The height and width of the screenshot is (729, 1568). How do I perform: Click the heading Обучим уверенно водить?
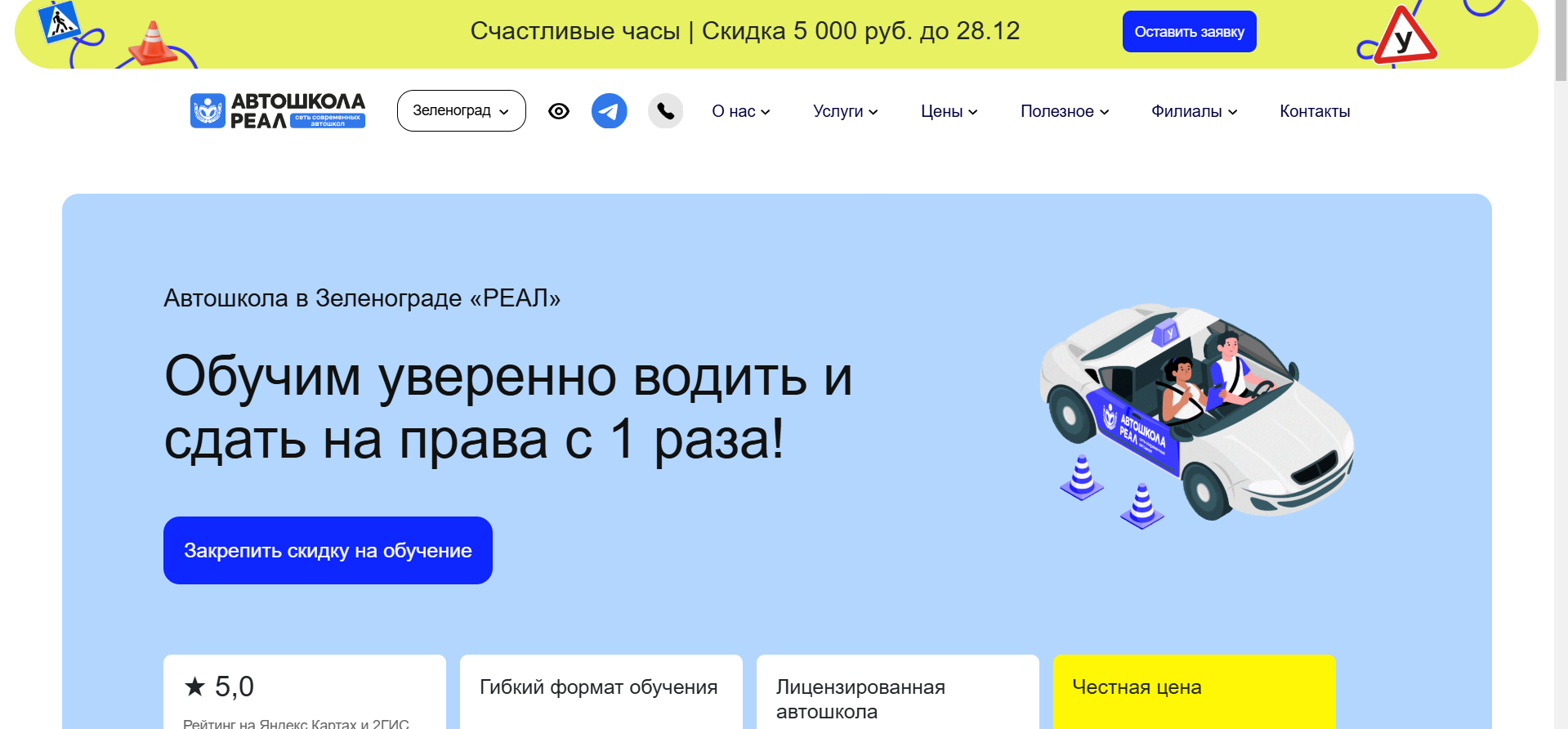[508, 408]
